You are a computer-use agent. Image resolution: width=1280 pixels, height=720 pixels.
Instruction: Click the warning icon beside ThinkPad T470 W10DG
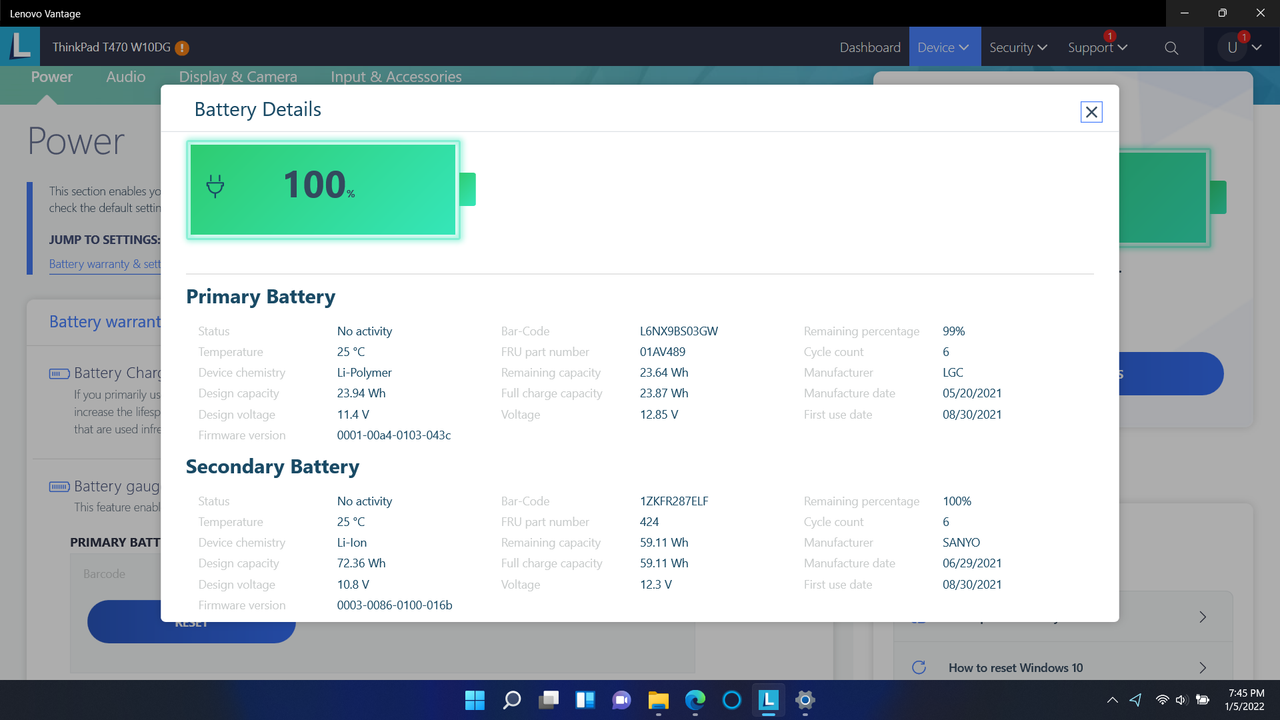tap(181, 46)
